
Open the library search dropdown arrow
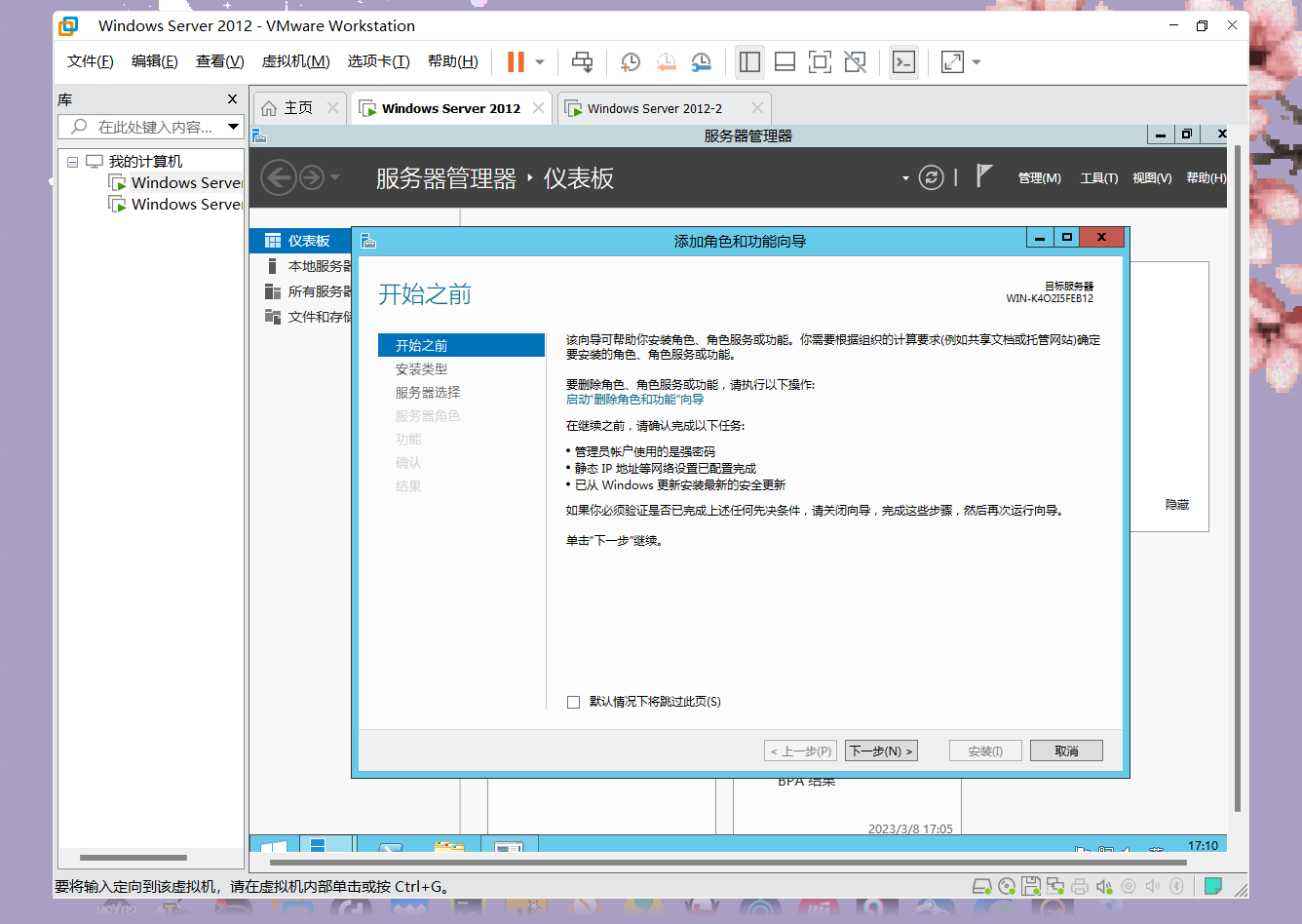(234, 127)
